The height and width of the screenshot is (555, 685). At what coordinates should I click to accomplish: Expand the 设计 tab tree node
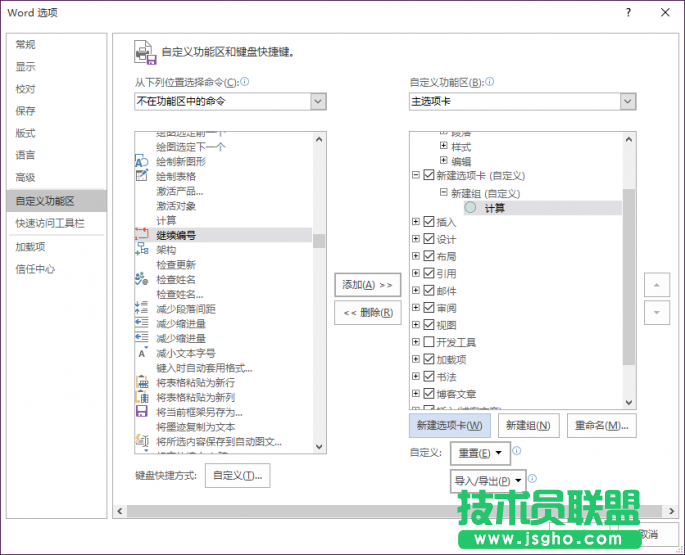point(416,240)
